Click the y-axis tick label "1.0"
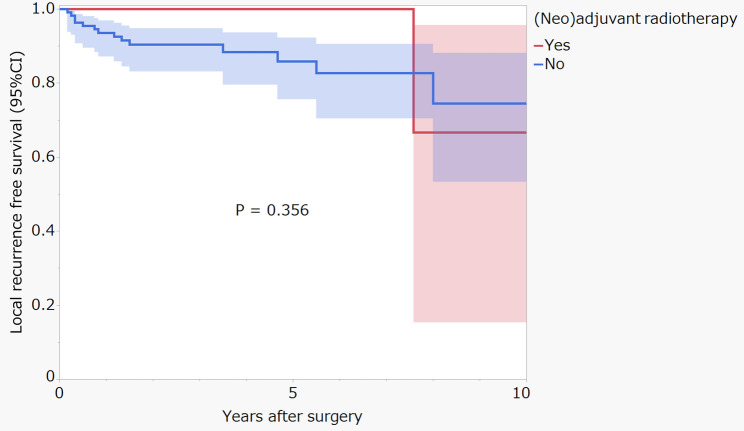This screenshot has height=431, width=744. coord(42,9)
